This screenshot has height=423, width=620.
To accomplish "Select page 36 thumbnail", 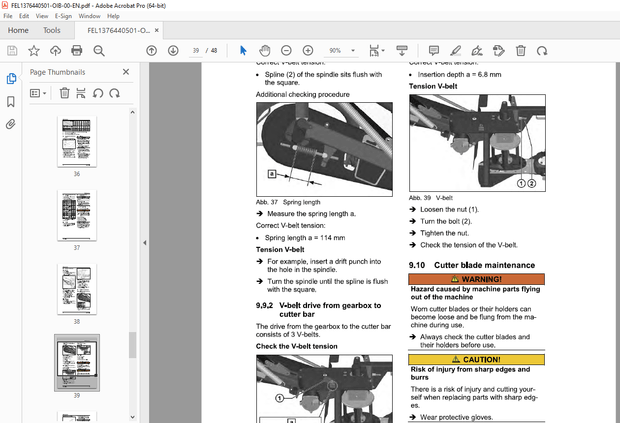I will click(77, 142).
